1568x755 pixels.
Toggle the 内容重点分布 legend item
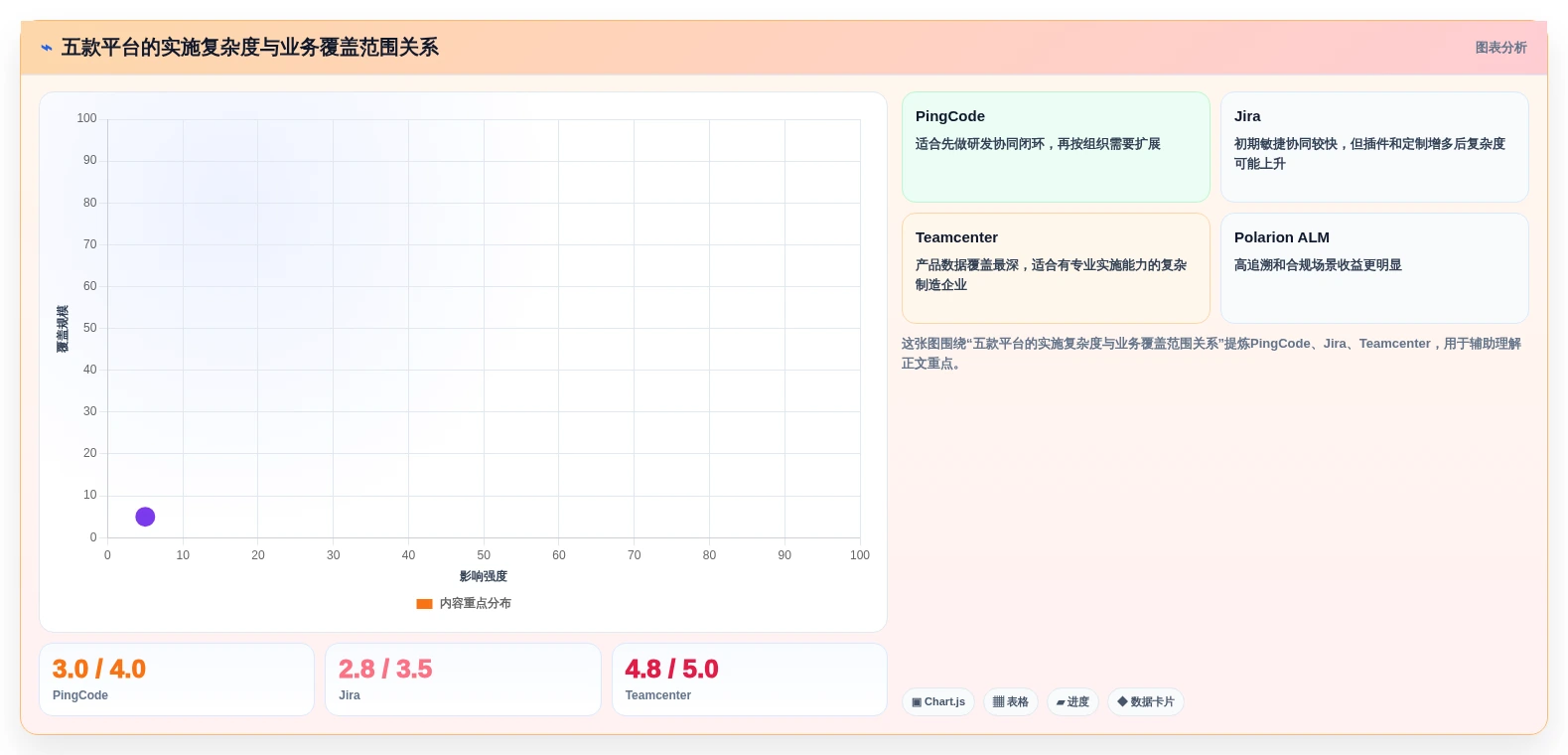click(x=464, y=603)
